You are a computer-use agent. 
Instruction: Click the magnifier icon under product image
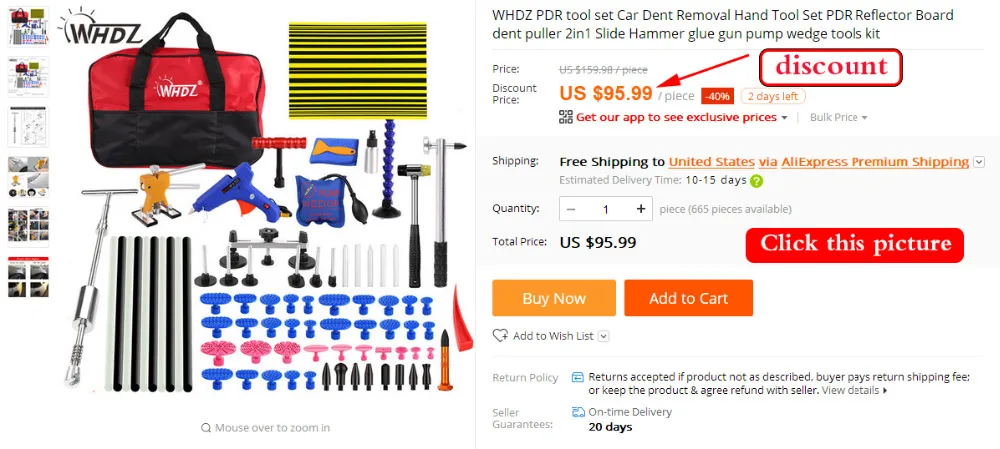(x=205, y=428)
